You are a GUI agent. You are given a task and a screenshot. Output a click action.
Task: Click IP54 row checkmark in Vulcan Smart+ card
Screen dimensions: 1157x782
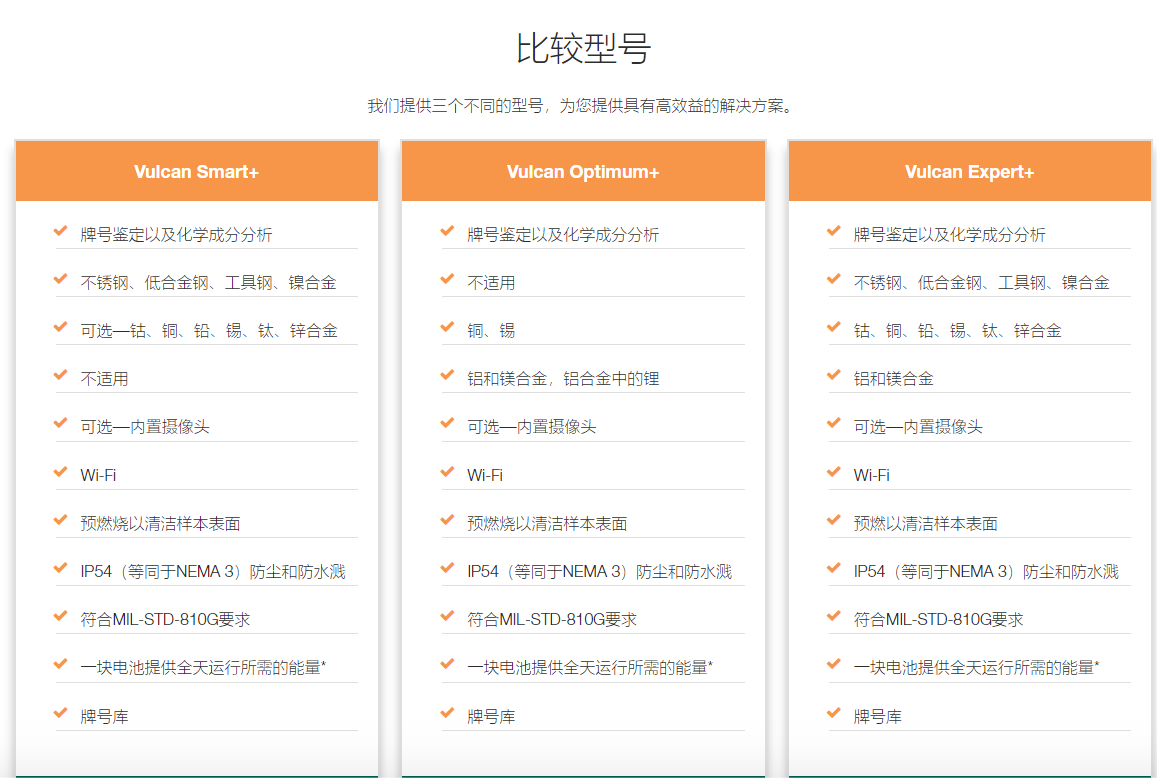(61, 569)
